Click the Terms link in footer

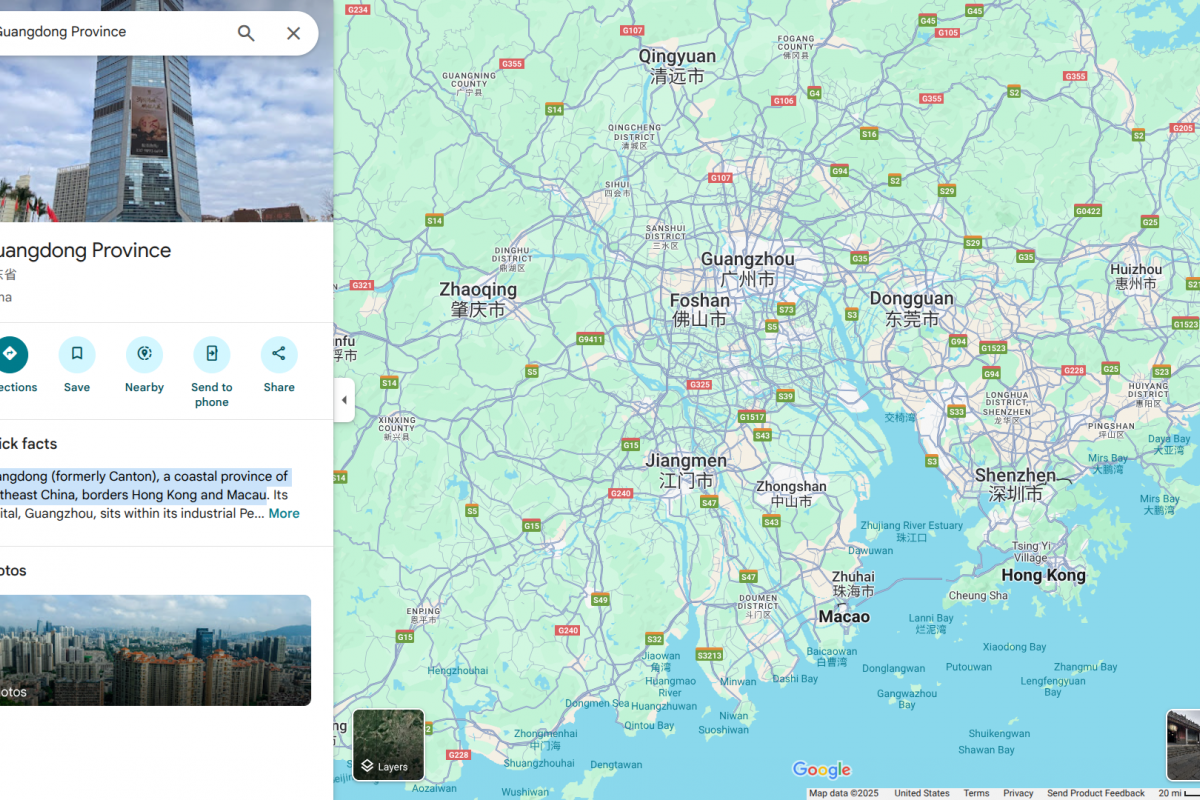(976, 793)
